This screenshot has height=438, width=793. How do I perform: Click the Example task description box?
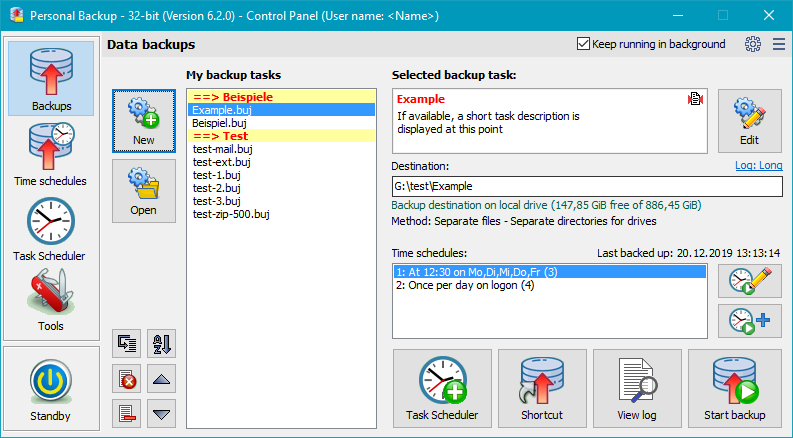[550, 121]
